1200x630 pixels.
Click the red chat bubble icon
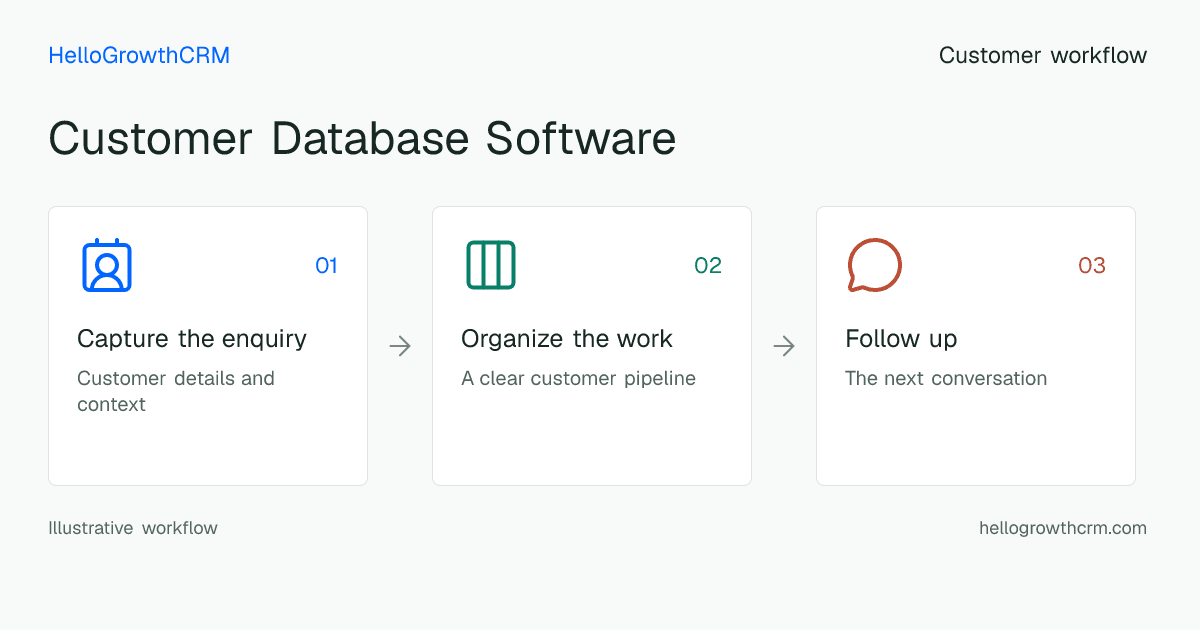pos(874,265)
